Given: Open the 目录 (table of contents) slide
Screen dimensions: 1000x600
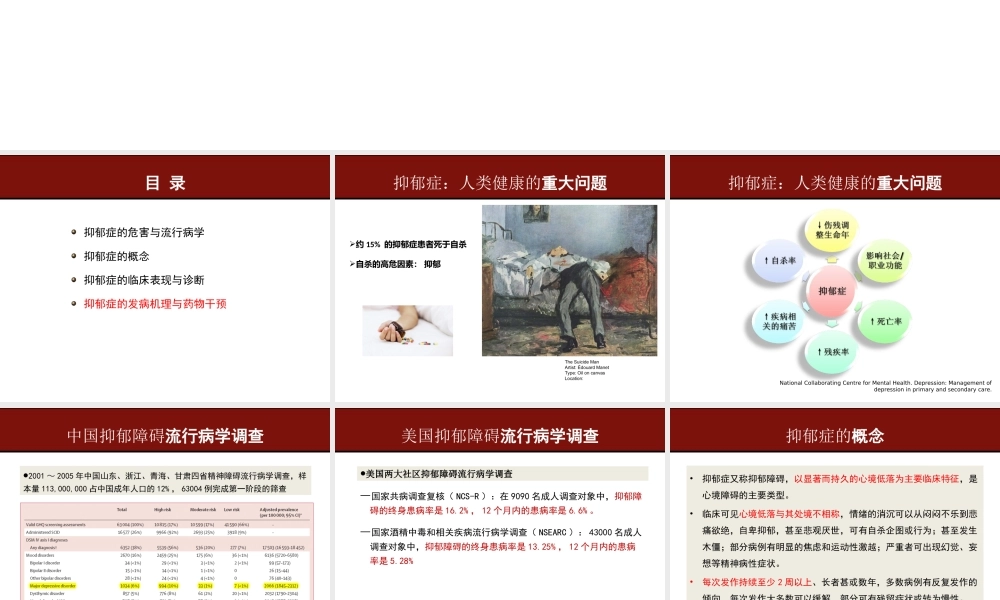Looking at the screenshot, I should [164, 183].
